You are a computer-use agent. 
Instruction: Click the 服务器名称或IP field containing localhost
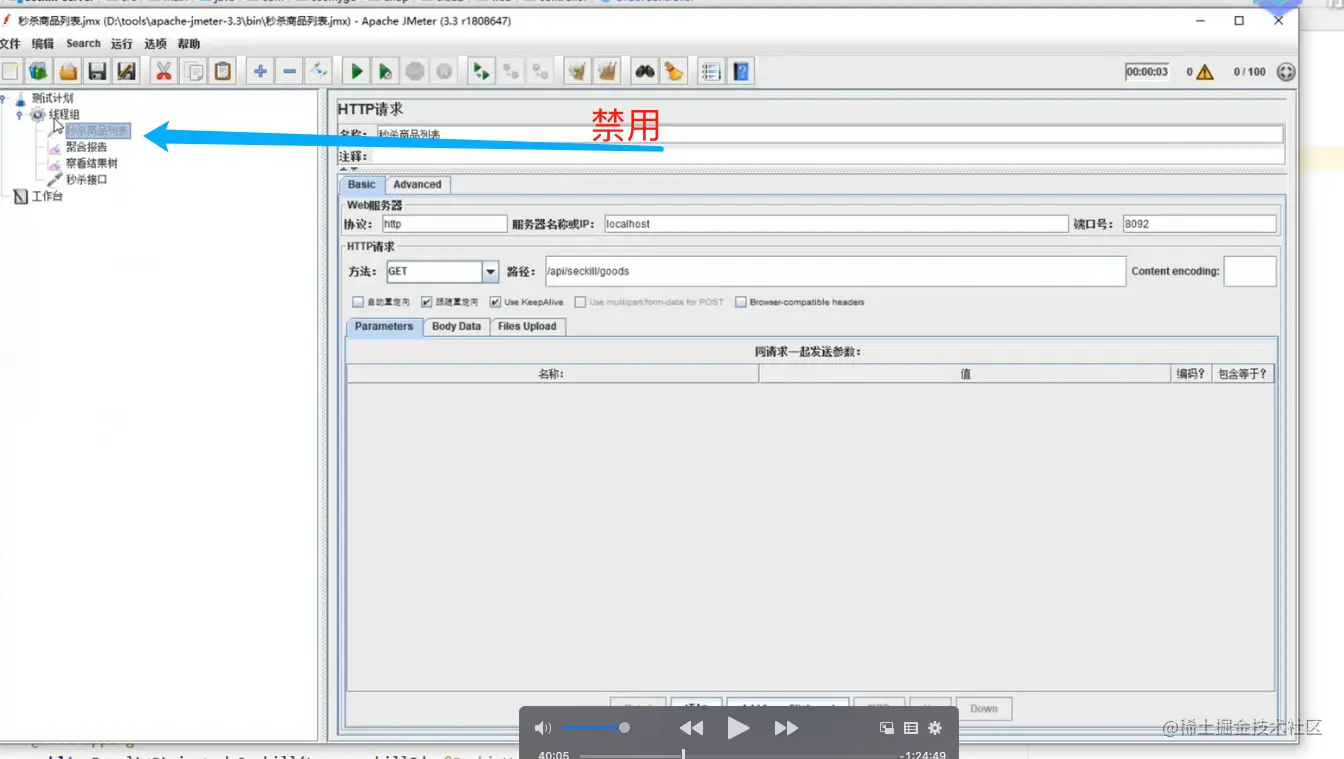click(x=836, y=224)
